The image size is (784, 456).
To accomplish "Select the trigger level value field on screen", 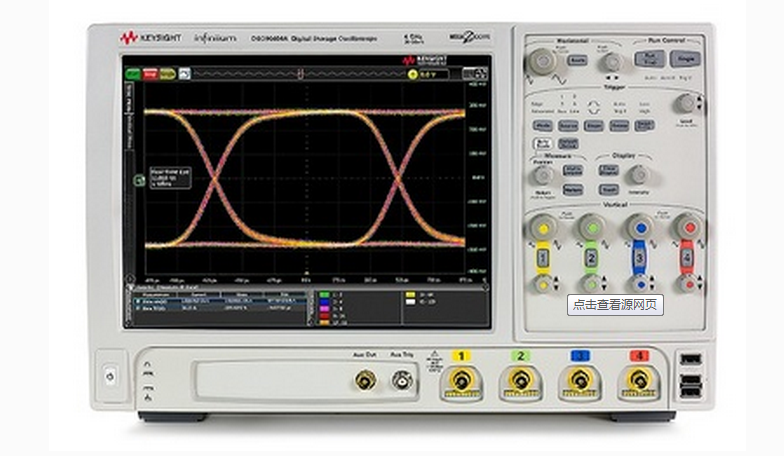I will 433,74.
